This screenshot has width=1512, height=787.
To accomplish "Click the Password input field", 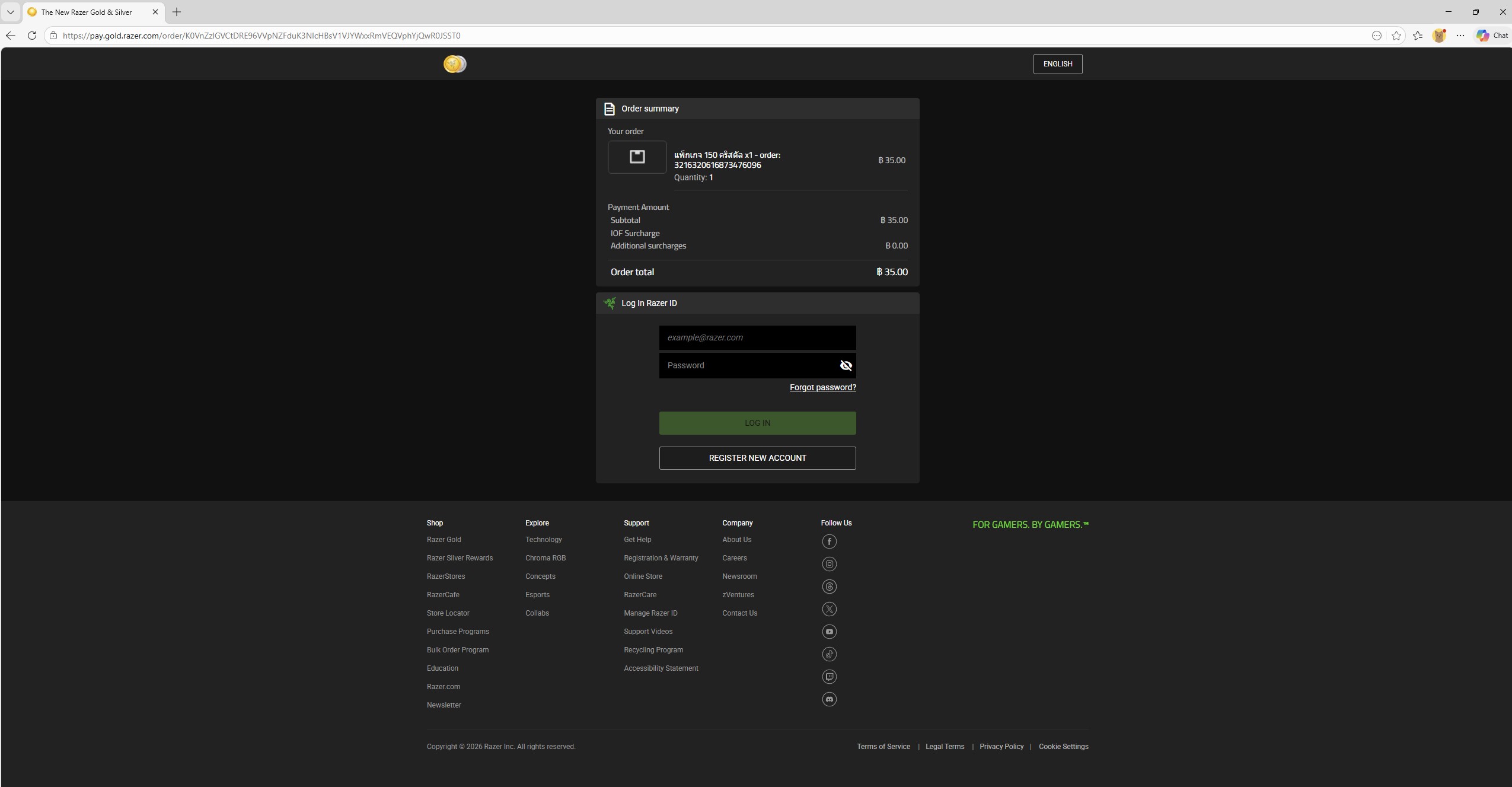I will tap(757, 365).
